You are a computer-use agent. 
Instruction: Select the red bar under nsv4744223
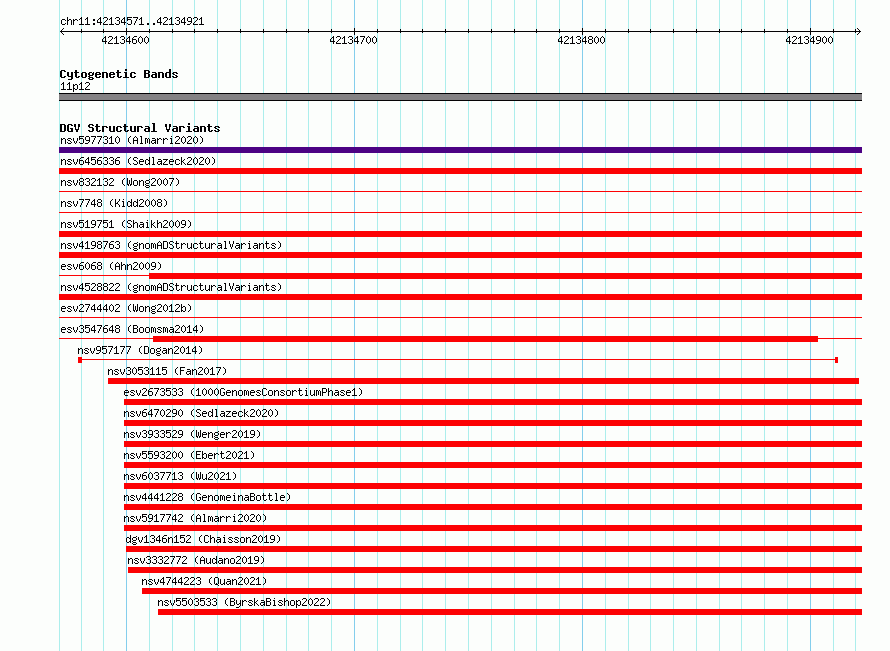point(502,591)
